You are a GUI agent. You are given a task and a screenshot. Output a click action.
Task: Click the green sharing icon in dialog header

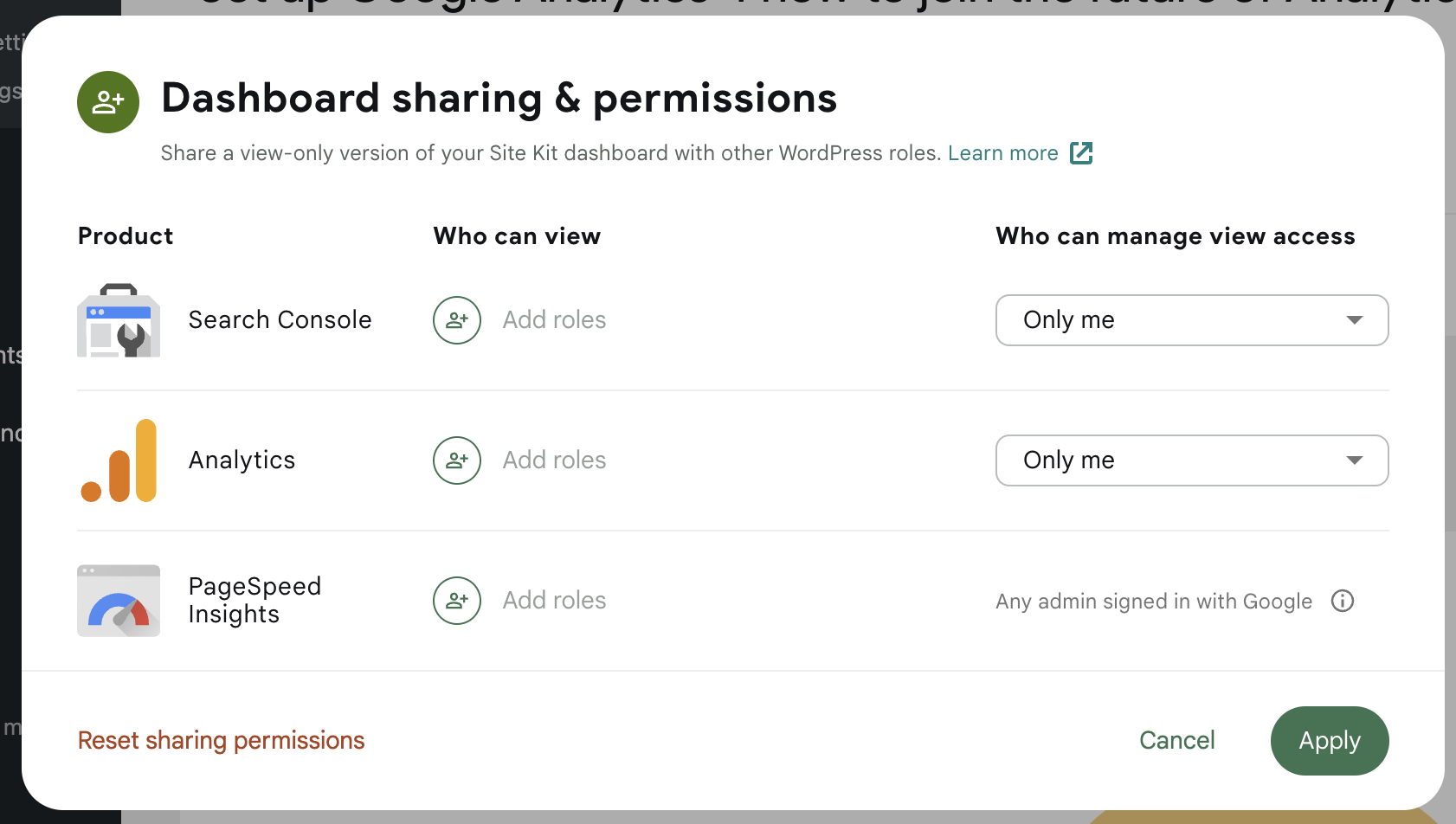108,102
